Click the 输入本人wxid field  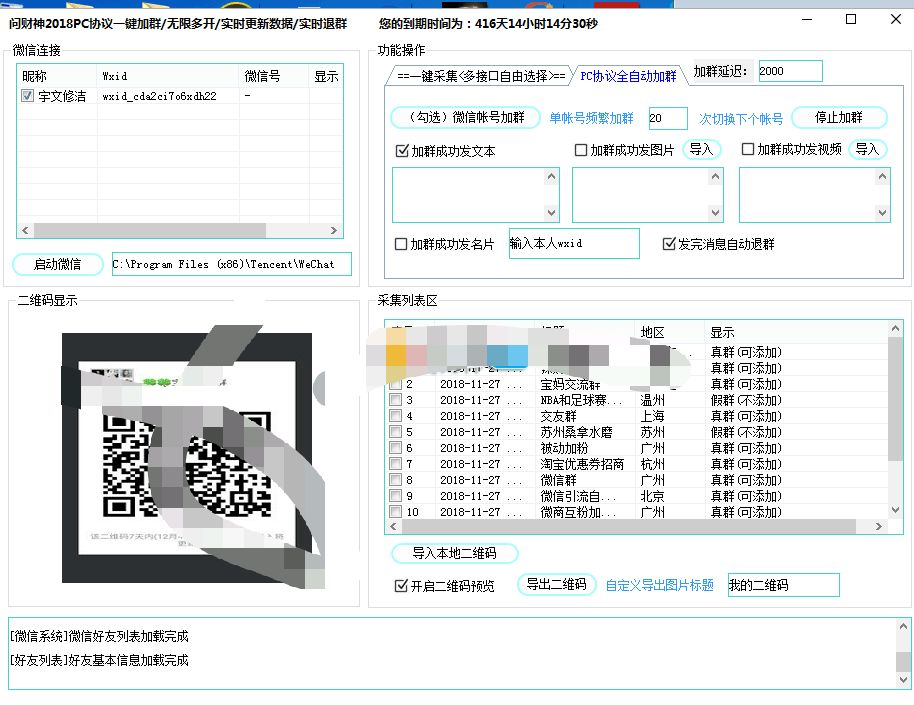point(574,243)
